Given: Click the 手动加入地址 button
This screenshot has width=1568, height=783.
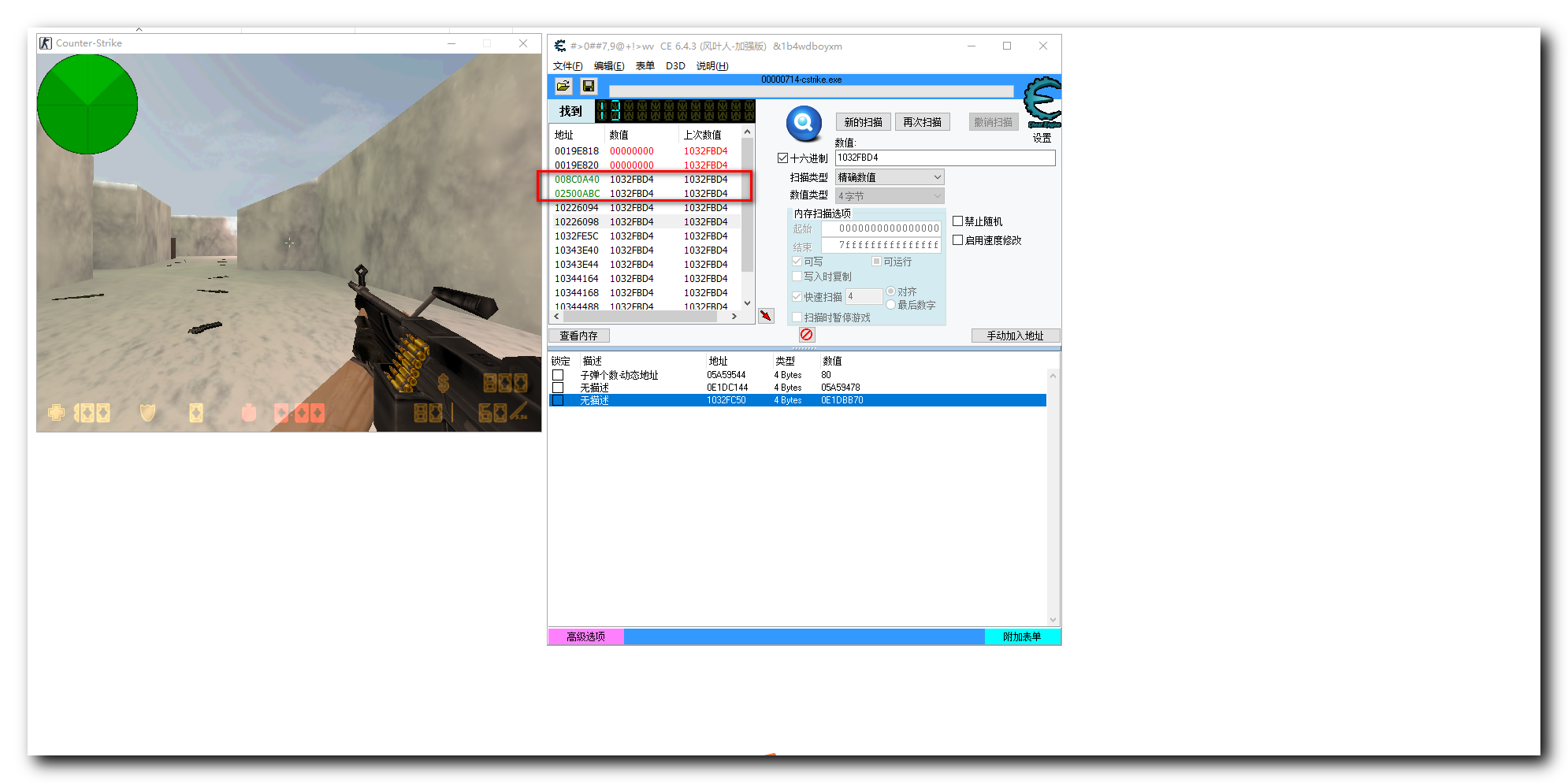Looking at the screenshot, I should pos(1016,336).
